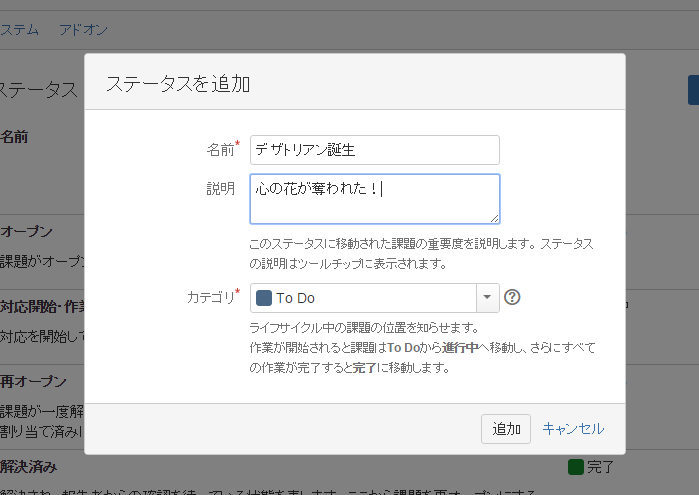Open the アドオン menu in the background page
The height and width of the screenshot is (495, 699).
[83, 29]
